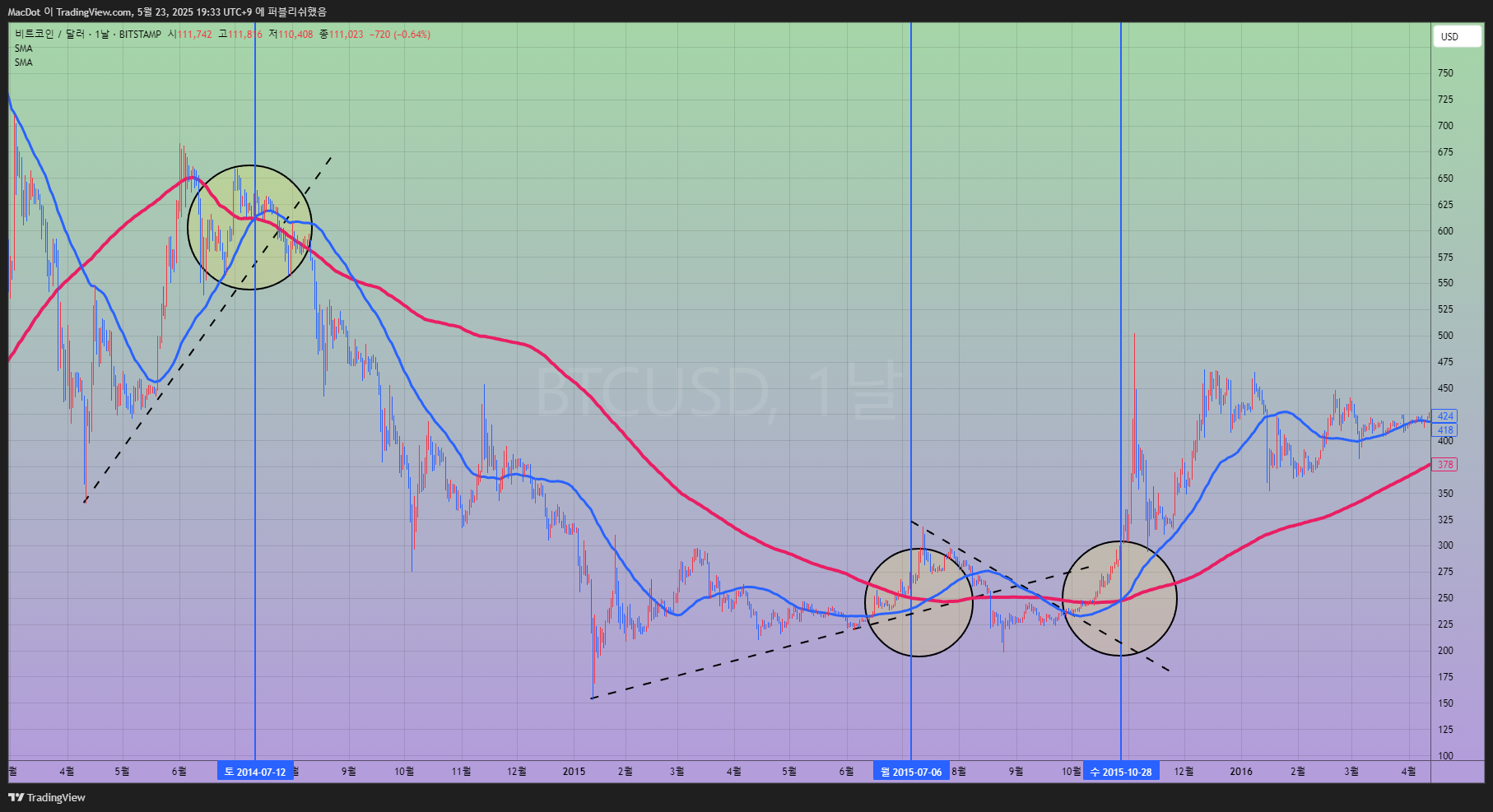Click the 8월 label on time axis

coord(959,772)
